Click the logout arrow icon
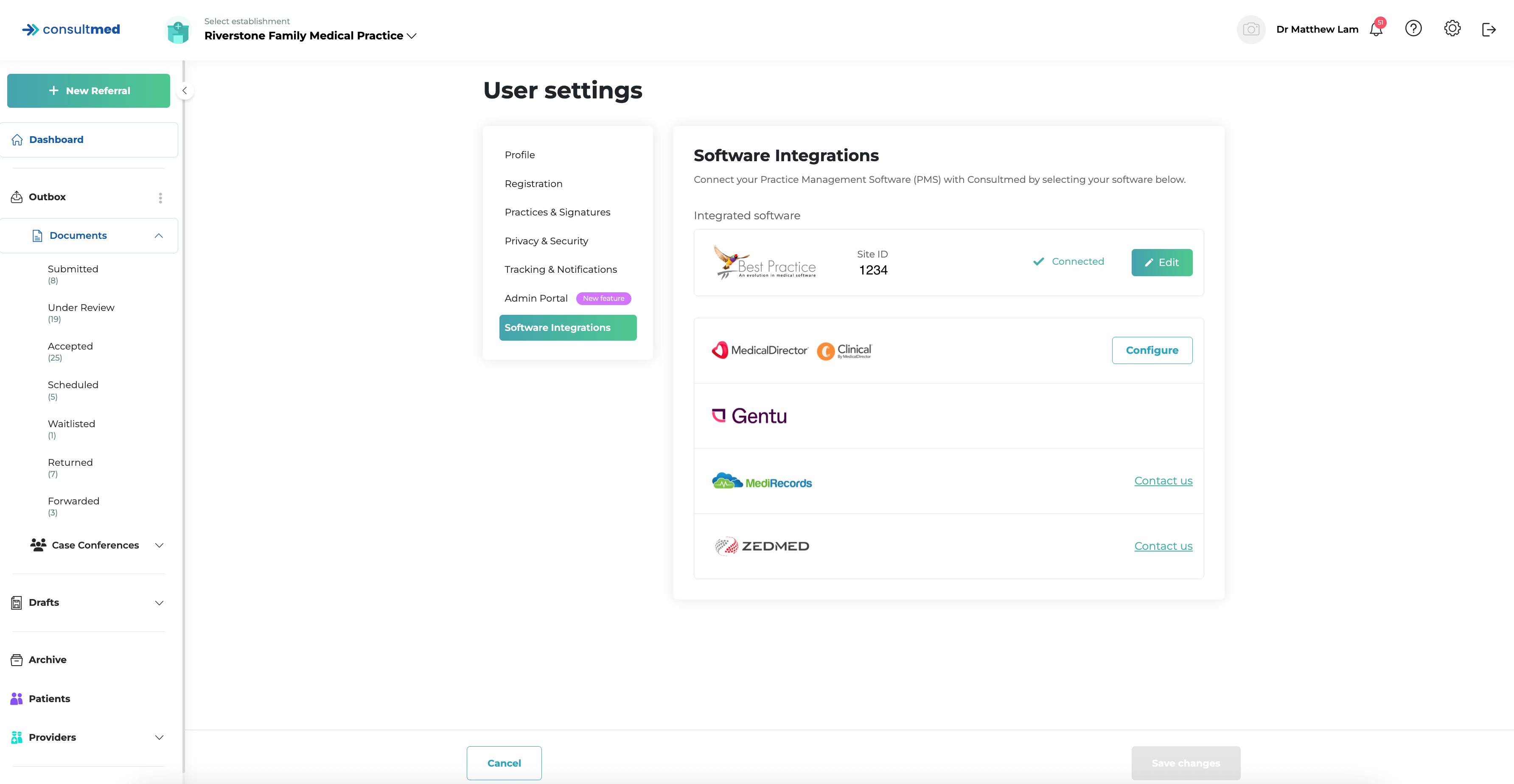The width and height of the screenshot is (1514, 784). point(1489,29)
